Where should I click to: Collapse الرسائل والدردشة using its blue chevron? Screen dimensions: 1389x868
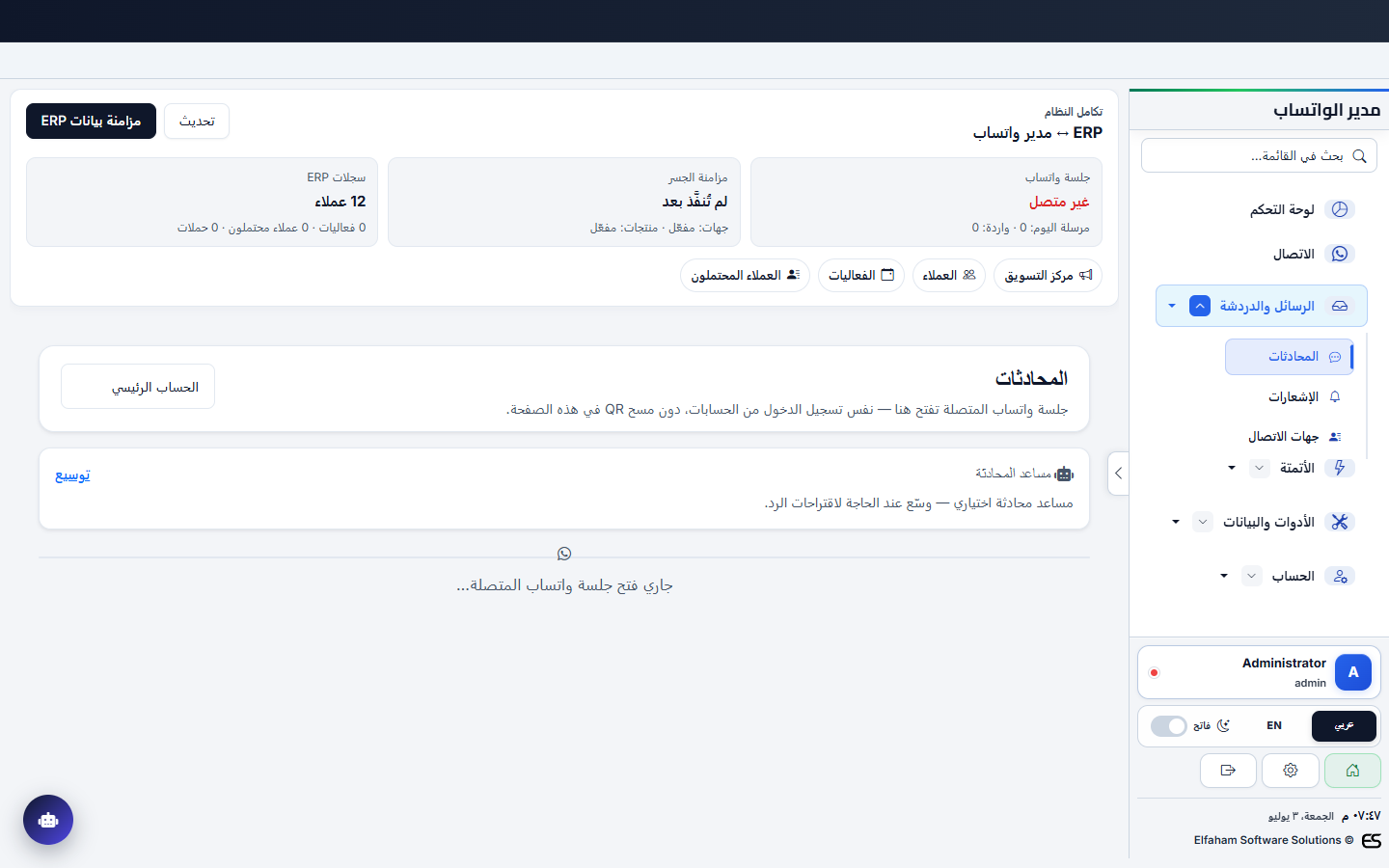point(1199,306)
